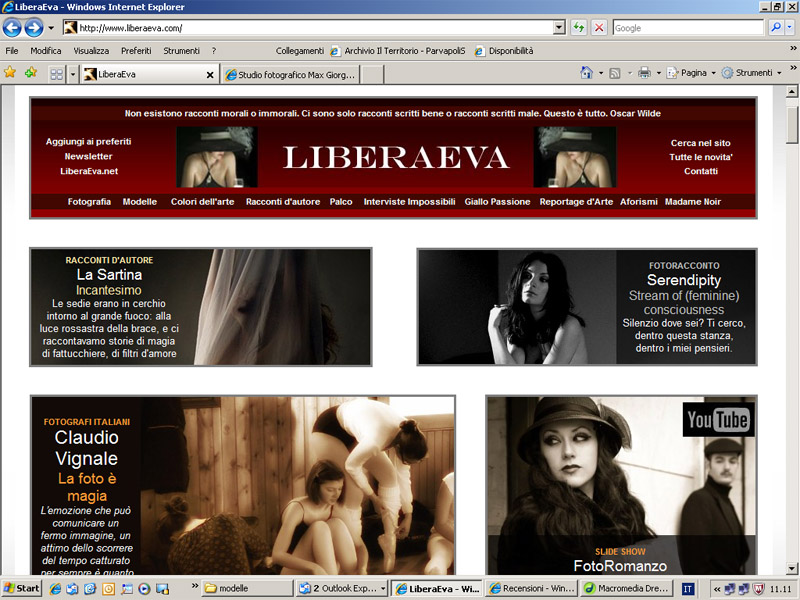Open the 2 Outlook Exp... taskbar group
Image resolution: width=800 pixels, height=600 pixels.
pos(342,588)
